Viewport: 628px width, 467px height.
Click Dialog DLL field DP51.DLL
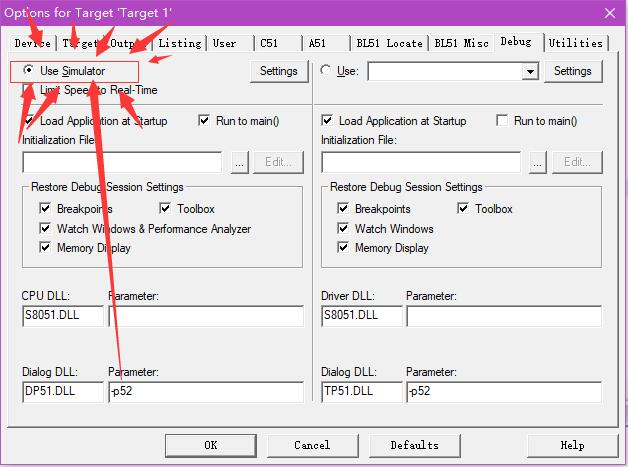click(x=63, y=392)
